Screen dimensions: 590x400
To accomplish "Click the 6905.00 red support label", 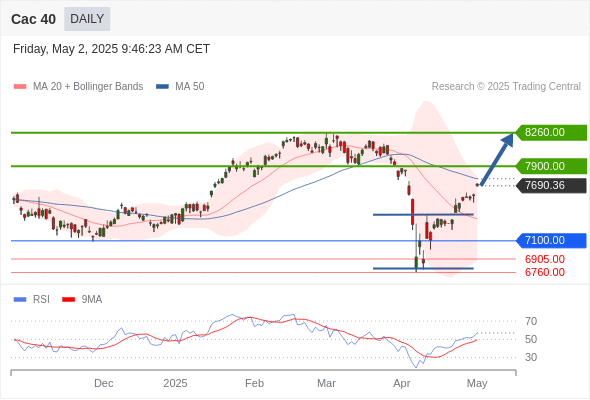I will (x=545, y=259).
